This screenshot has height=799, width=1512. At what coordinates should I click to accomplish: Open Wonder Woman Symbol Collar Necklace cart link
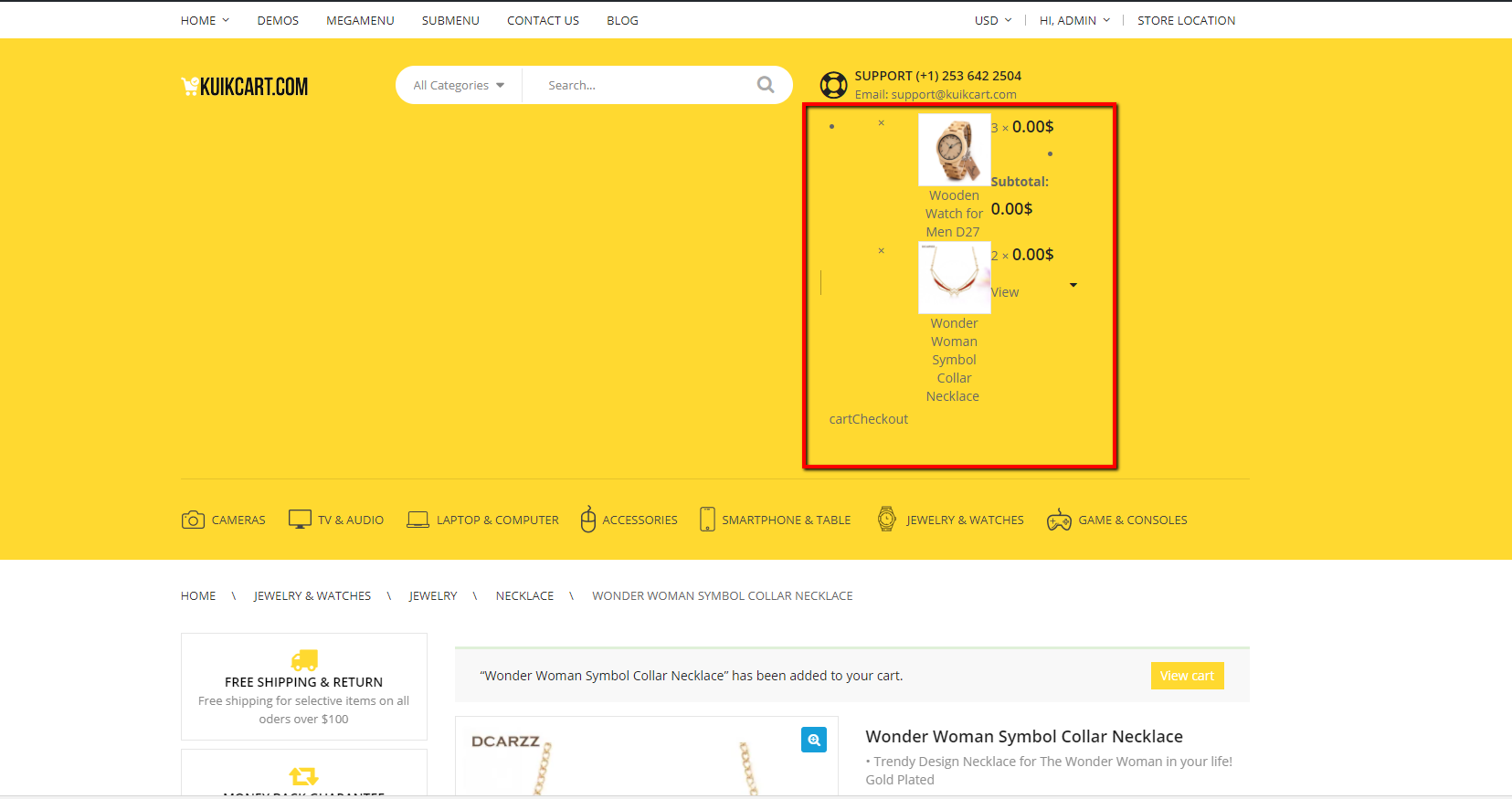954,360
